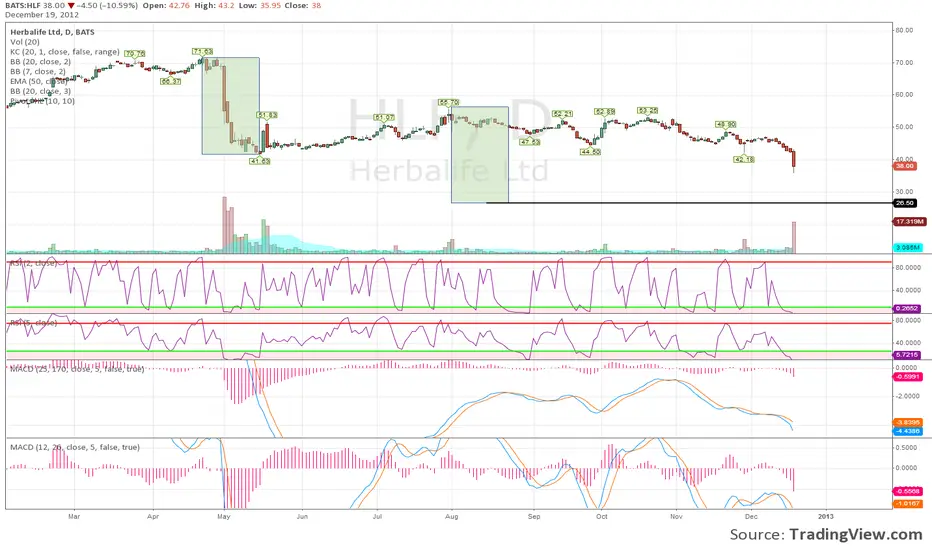Click the 66.37 pivot low label
Viewport: 932px width, 550px height.
coord(171,81)
